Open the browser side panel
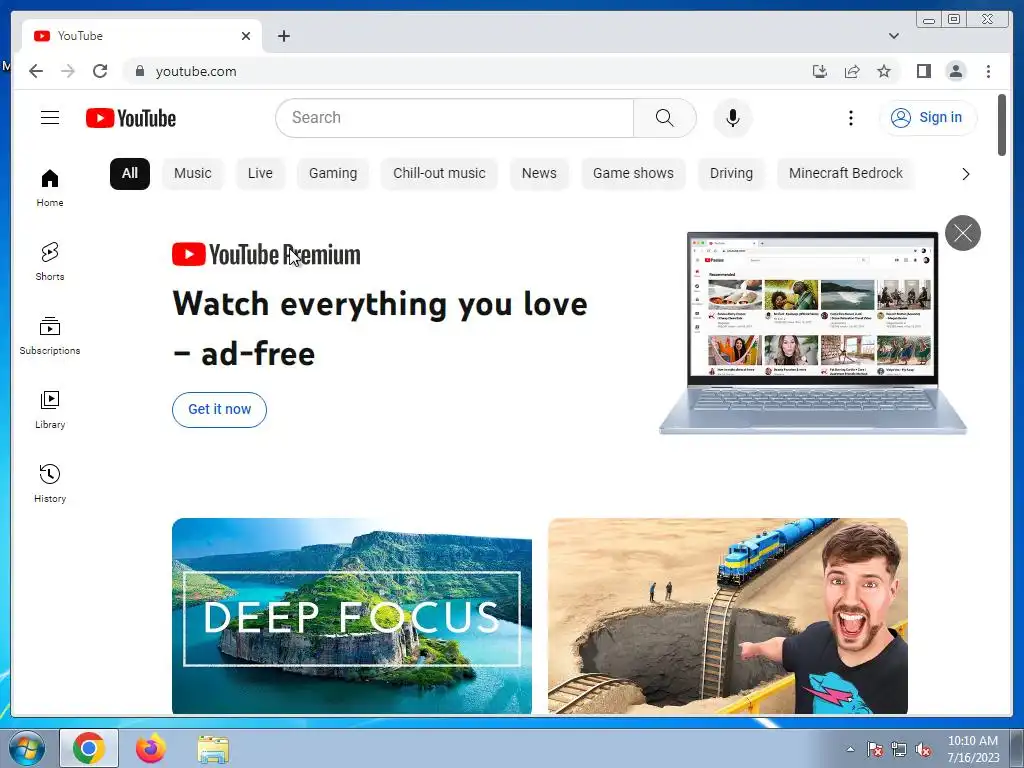 coord(923,71)
